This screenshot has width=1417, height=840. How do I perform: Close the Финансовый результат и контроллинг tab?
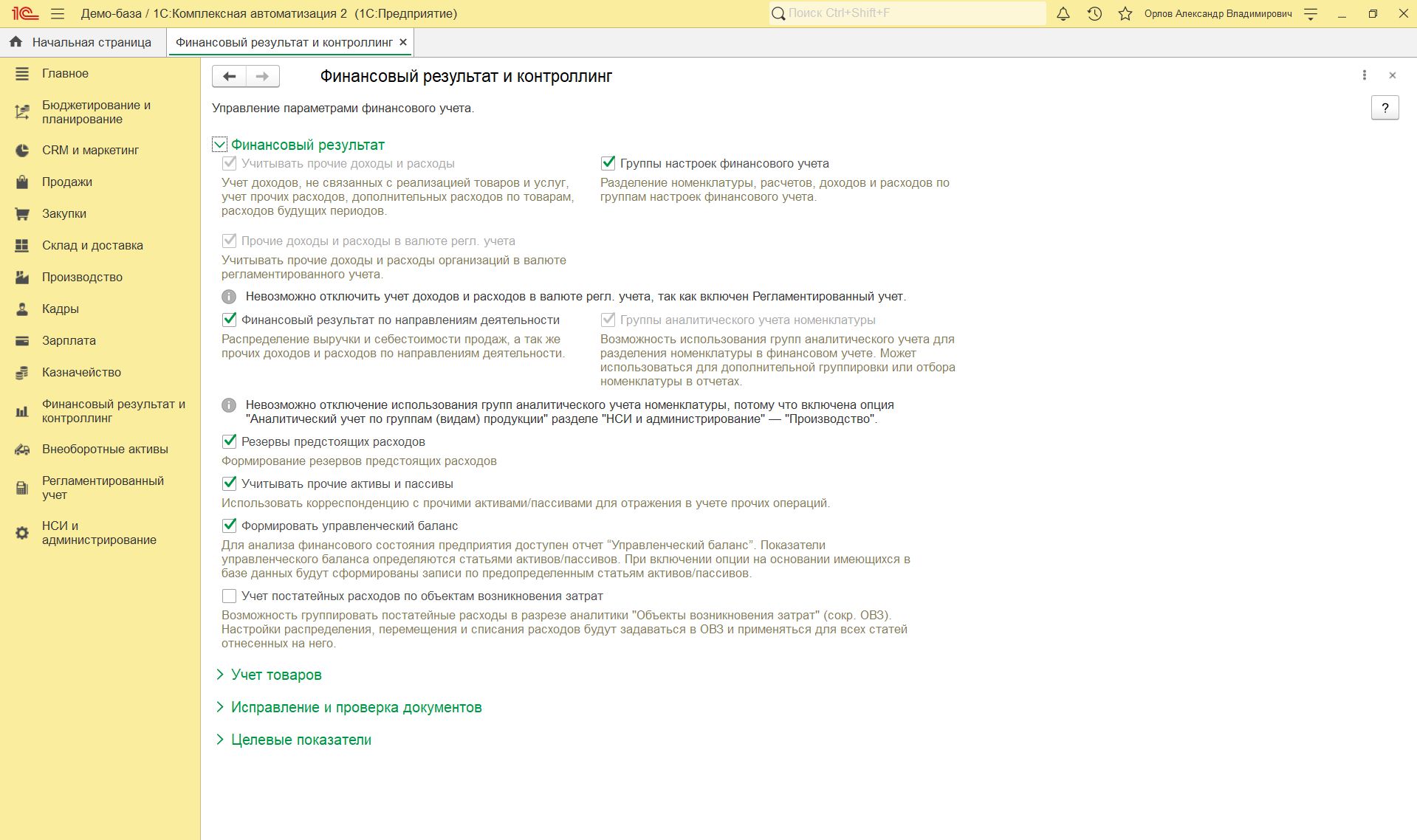(403, 42)
